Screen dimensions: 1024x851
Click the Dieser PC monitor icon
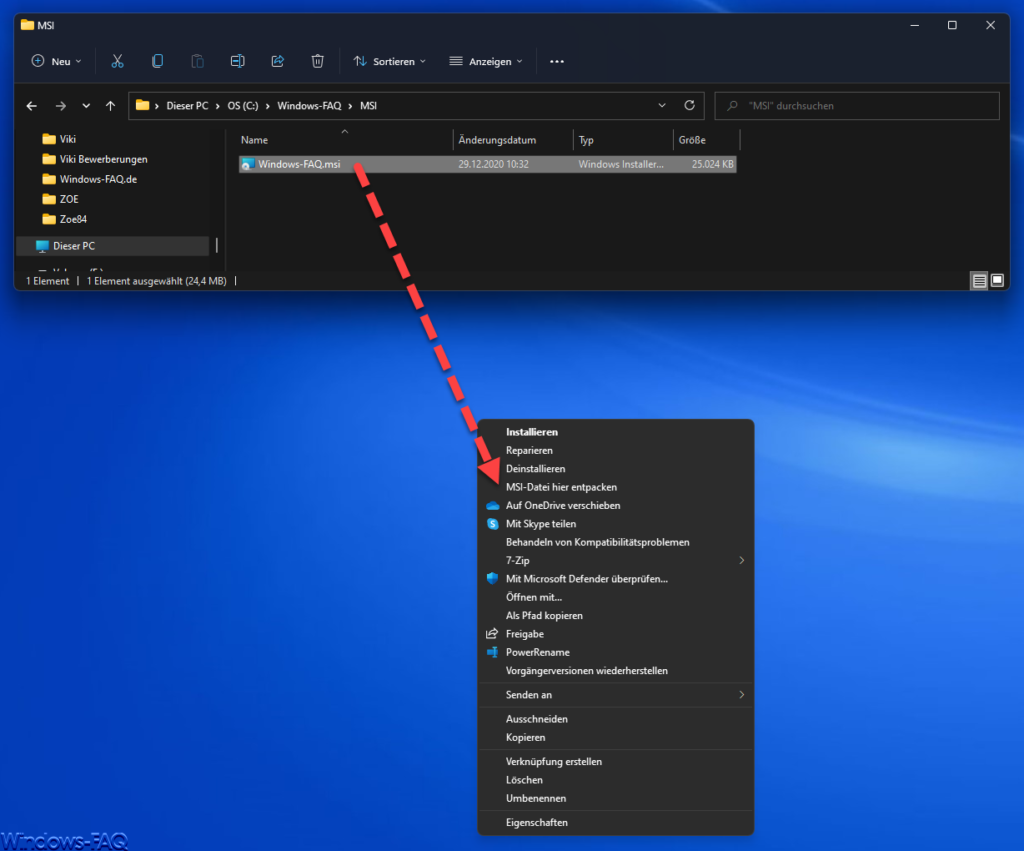(42, 246)
